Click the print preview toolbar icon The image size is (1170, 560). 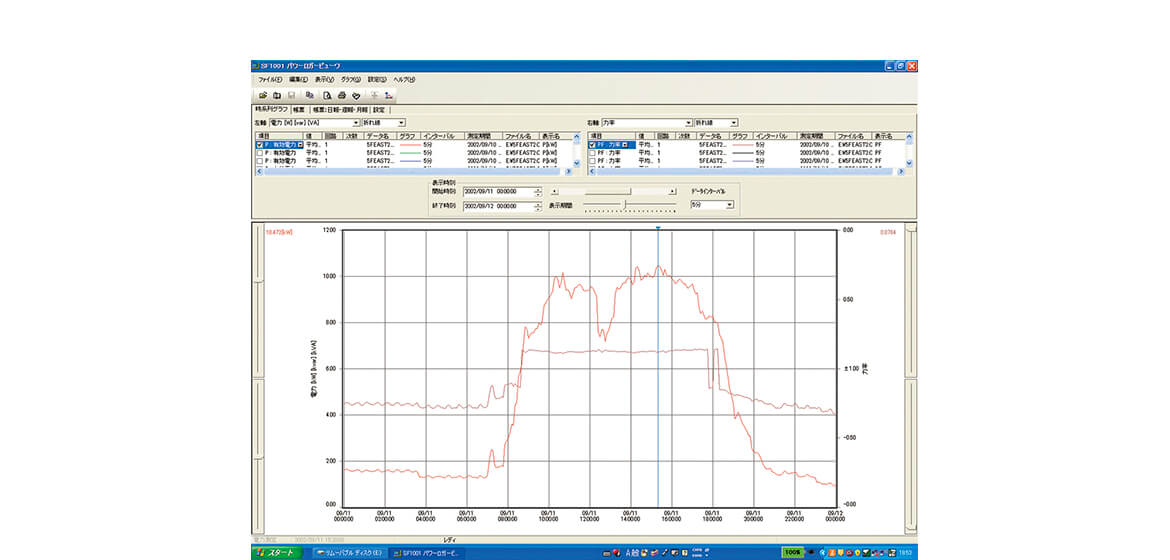(327, 95)
